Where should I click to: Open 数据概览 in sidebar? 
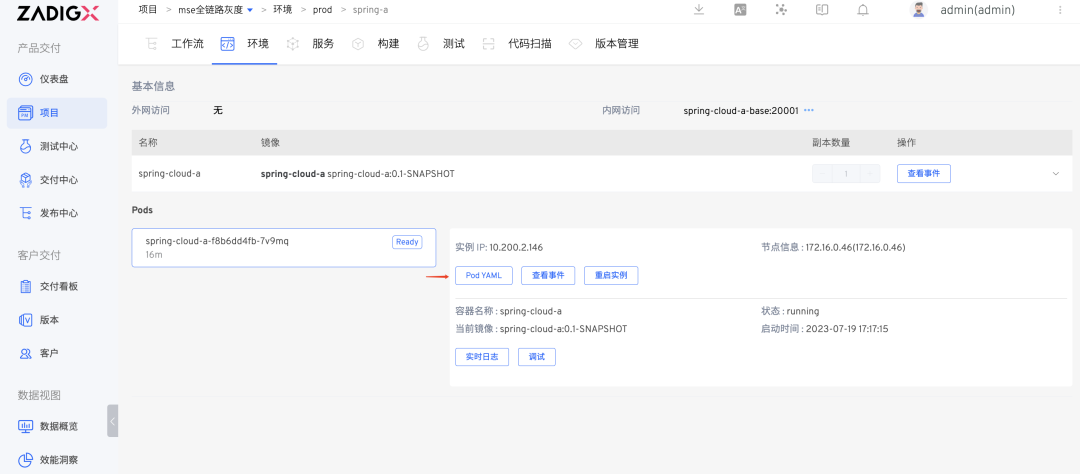(56, 426)
